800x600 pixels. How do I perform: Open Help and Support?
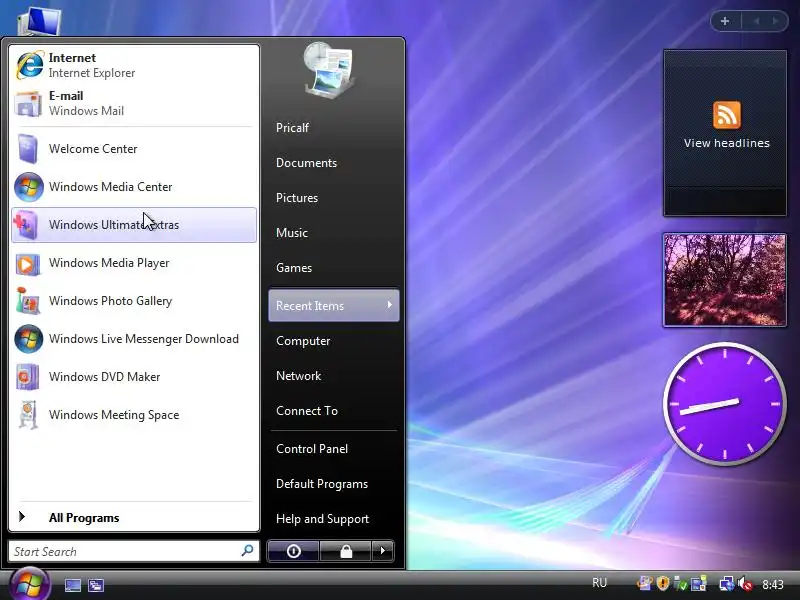[x=322, y=519]
